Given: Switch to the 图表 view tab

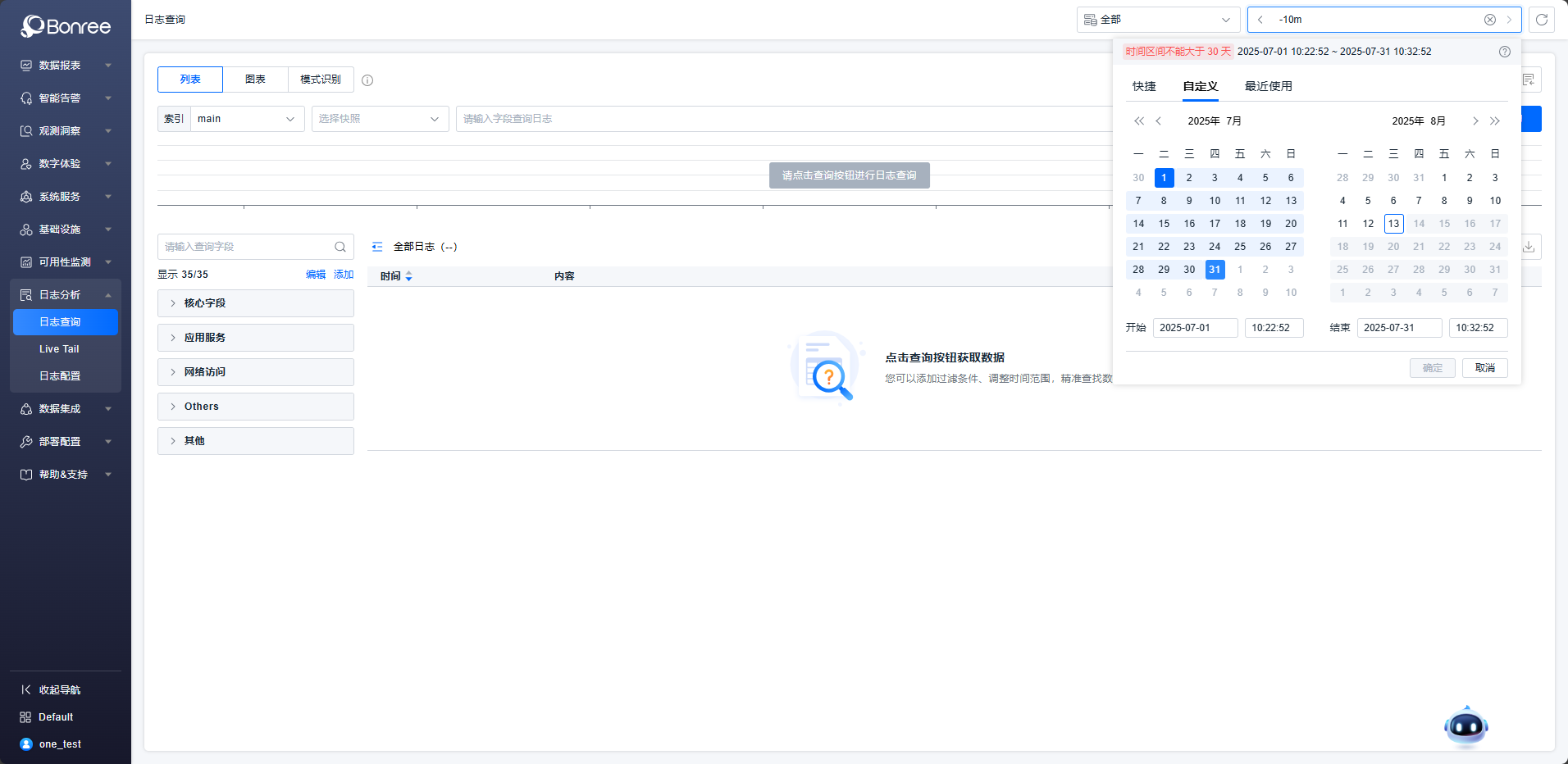Looking at the screenshot, I should [x=255, y=80].
